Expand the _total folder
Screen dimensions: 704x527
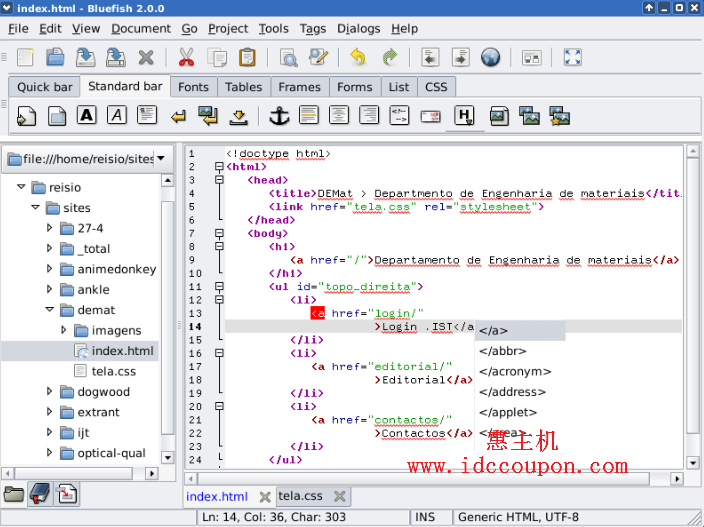[49, 248]
